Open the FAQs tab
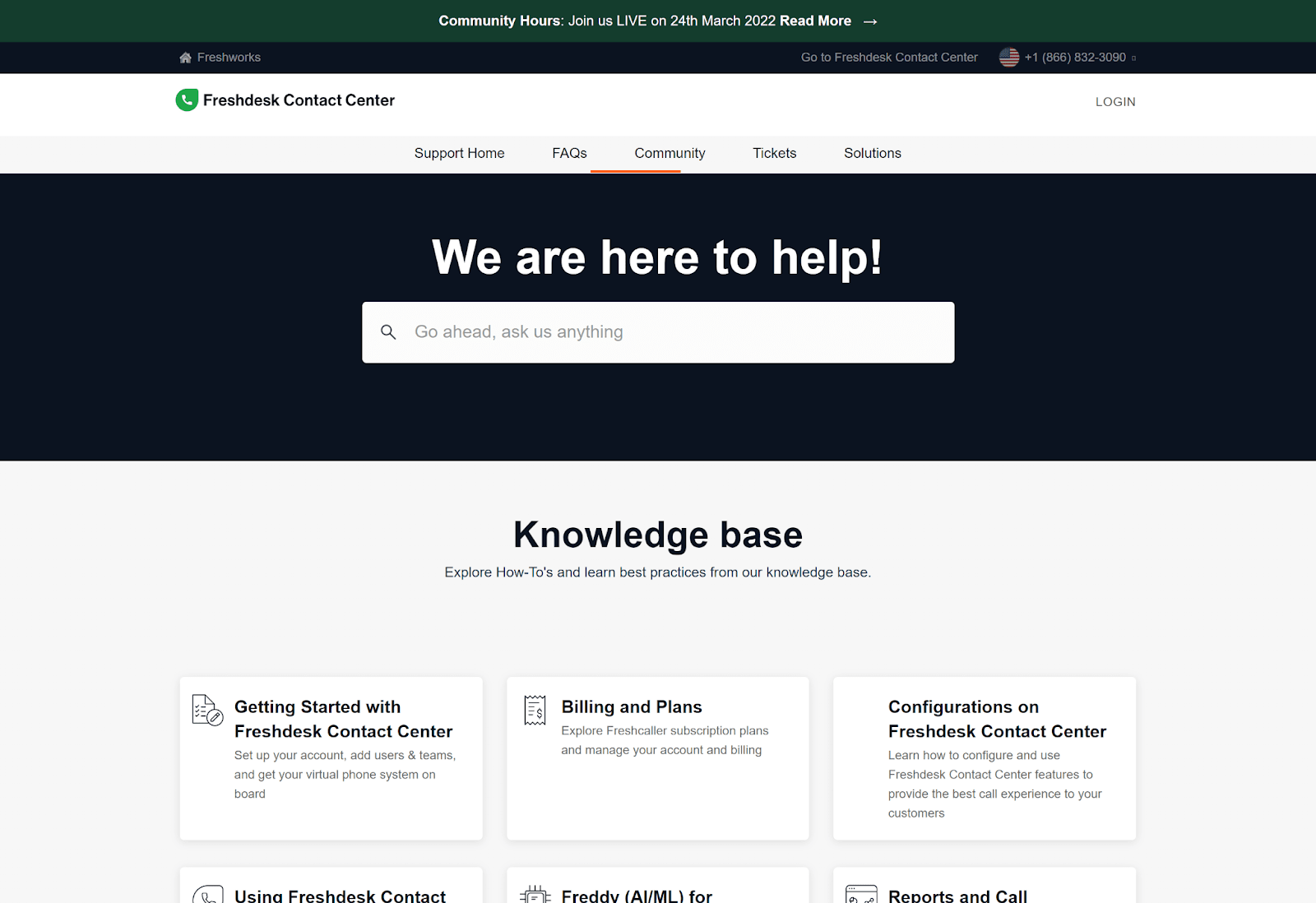1316x903 pixels. (x=569, y=153)
